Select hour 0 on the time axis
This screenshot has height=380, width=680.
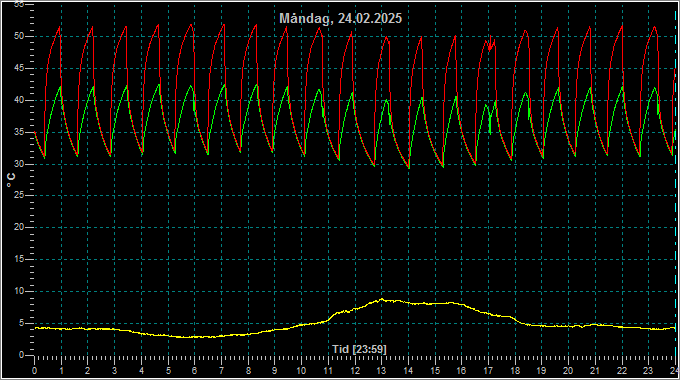(34, 371)
